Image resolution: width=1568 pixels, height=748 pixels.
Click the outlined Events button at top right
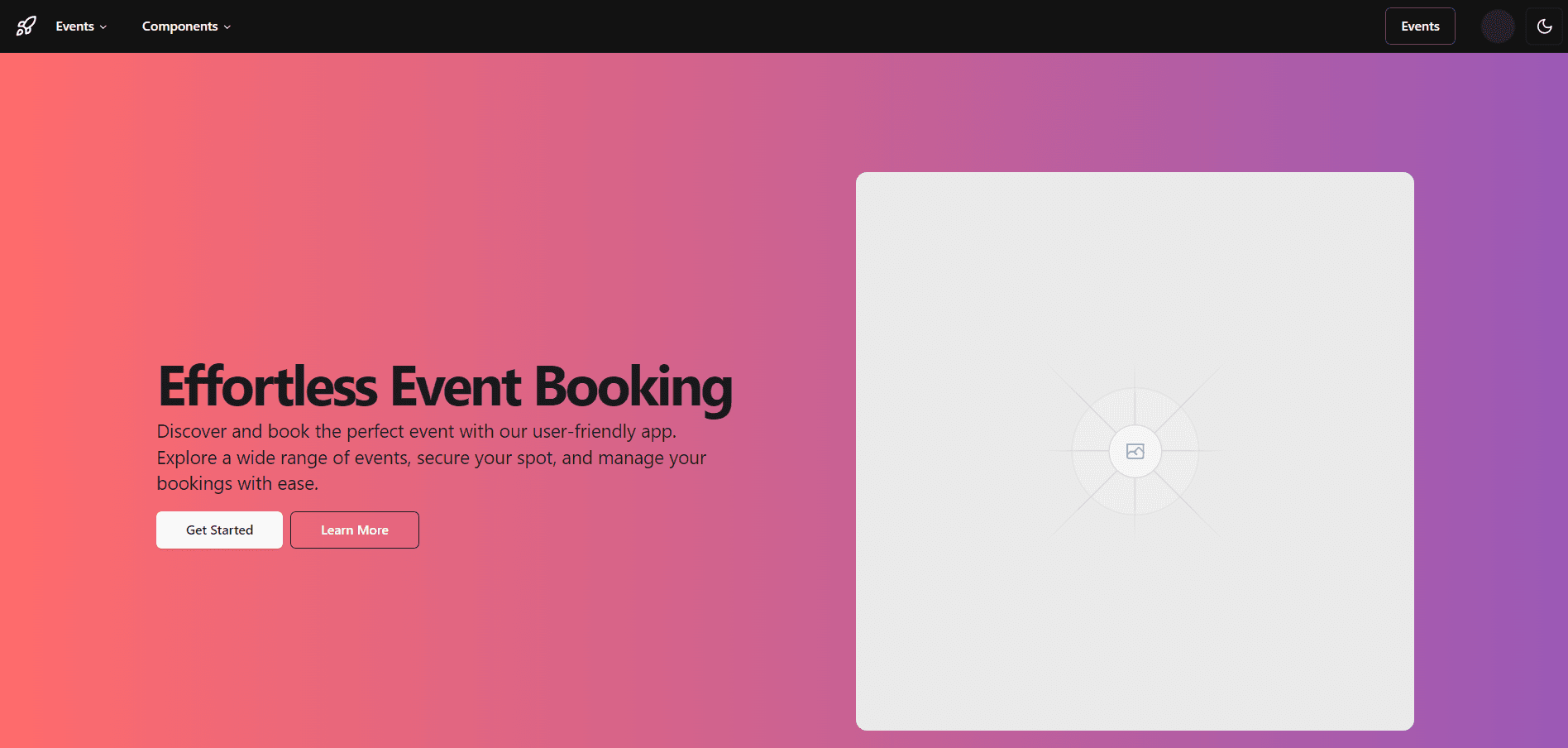[1419, 26]
